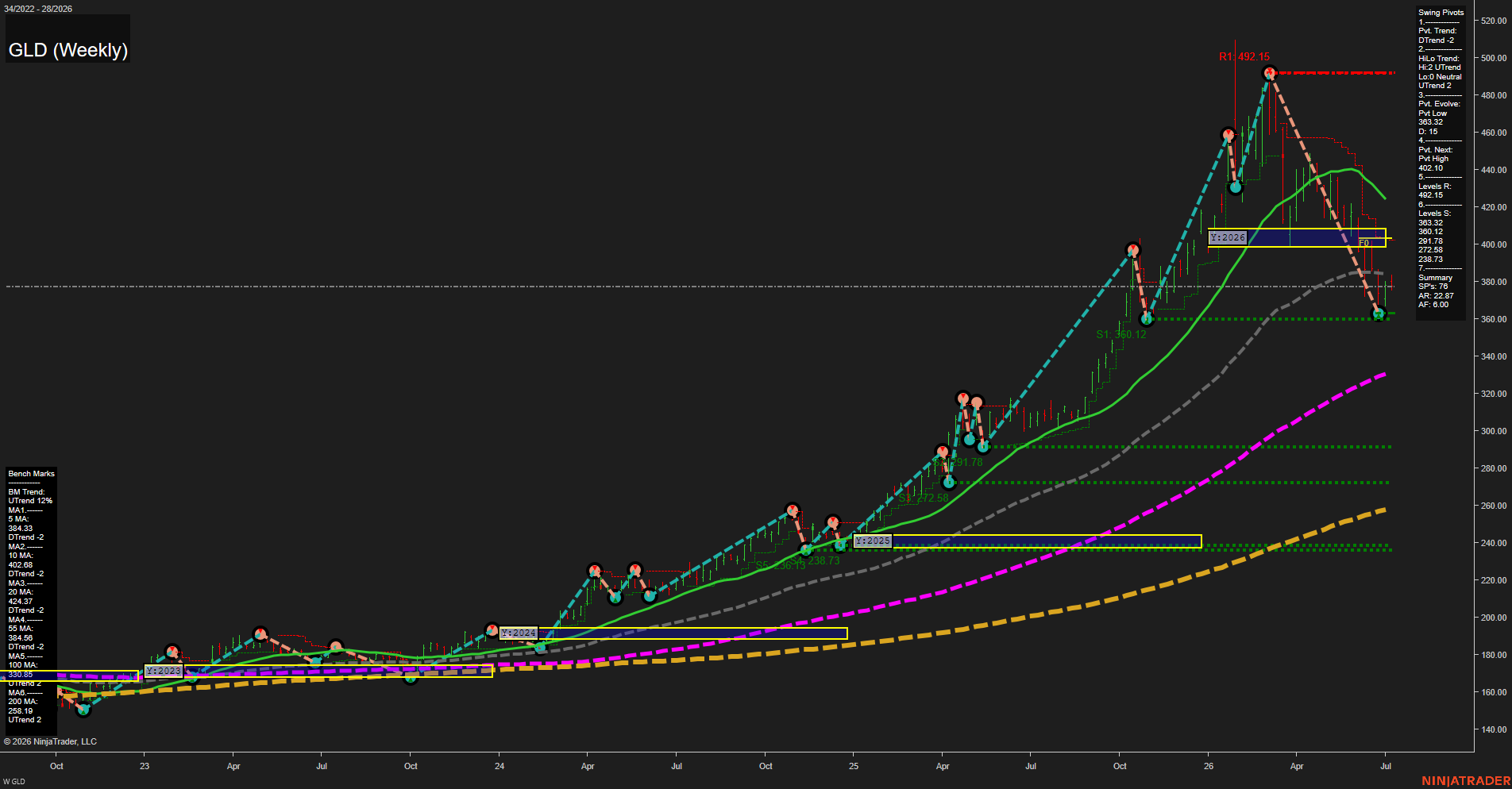This screenshot has height=789, width=1512.
Task: Click the swing high pivot marker at 492.15
Action: 1270,73
